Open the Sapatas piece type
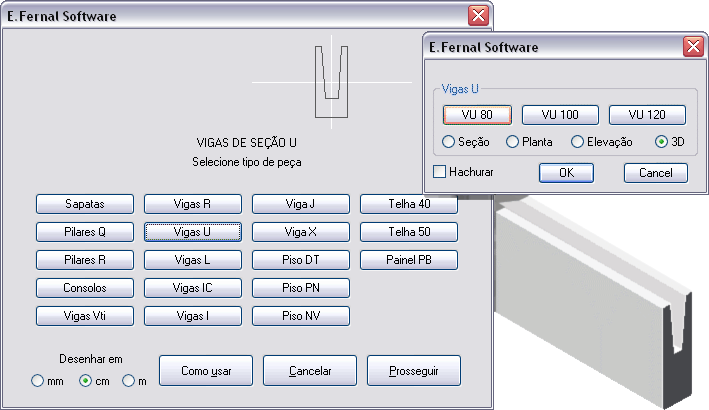709x410 pixels. click(x=84, y=204)
